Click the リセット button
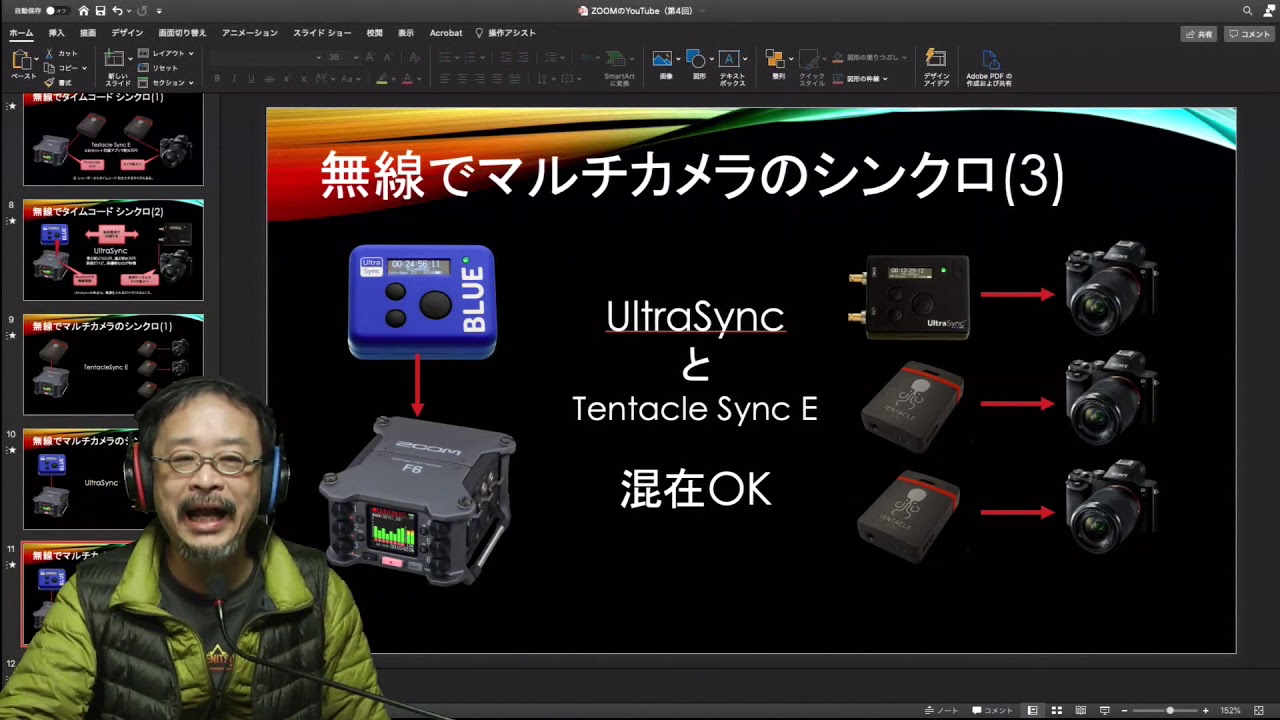The image size is (1280, 720). 158,67
